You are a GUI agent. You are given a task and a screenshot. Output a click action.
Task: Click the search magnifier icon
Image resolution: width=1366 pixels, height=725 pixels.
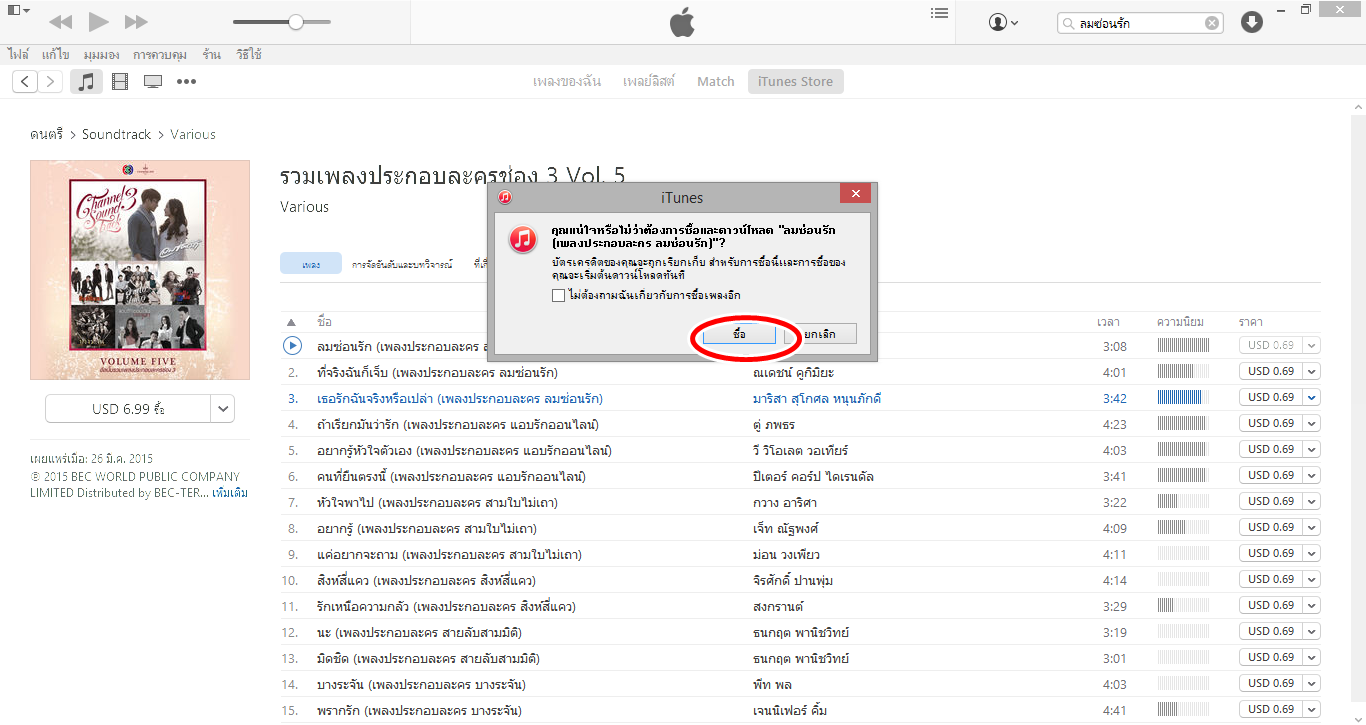click(x=1070, y=23)
